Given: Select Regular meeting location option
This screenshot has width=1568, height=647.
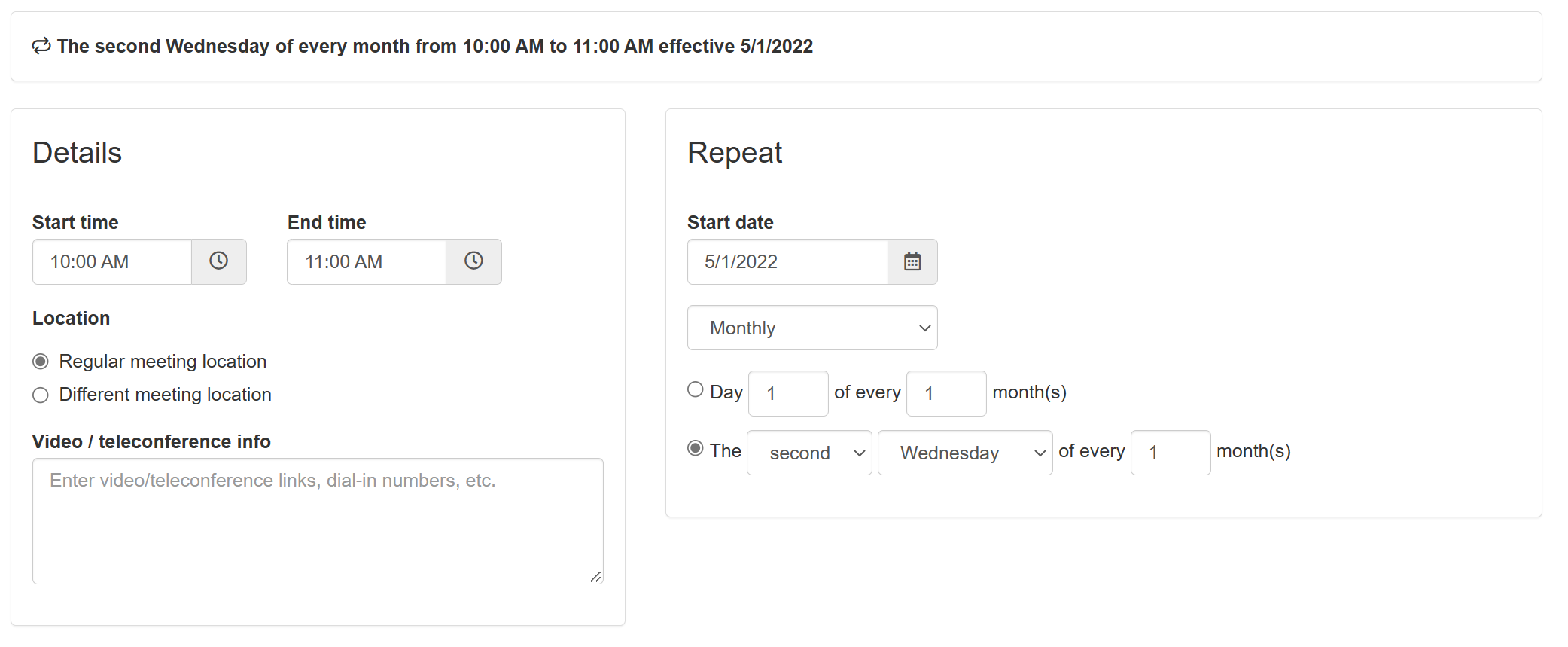Looking at the screenshot, I should click(x=41, y=362).
